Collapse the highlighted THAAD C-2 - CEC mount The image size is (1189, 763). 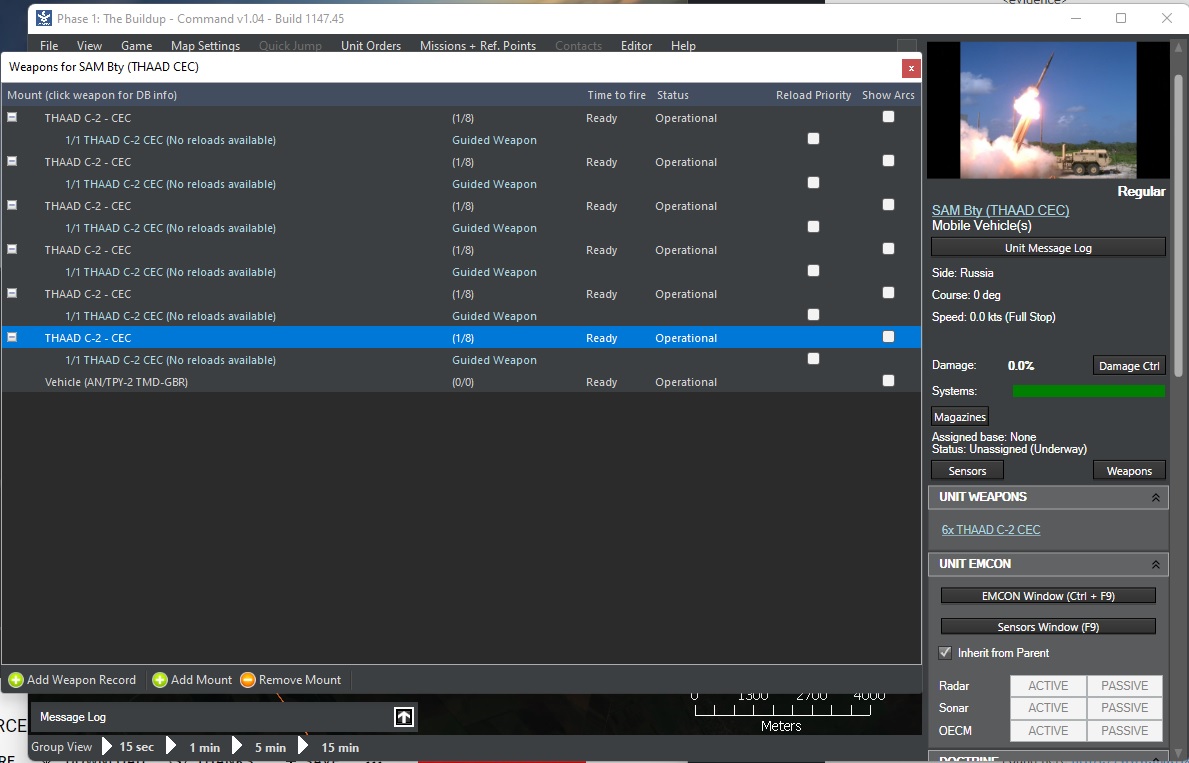[12, 338]
